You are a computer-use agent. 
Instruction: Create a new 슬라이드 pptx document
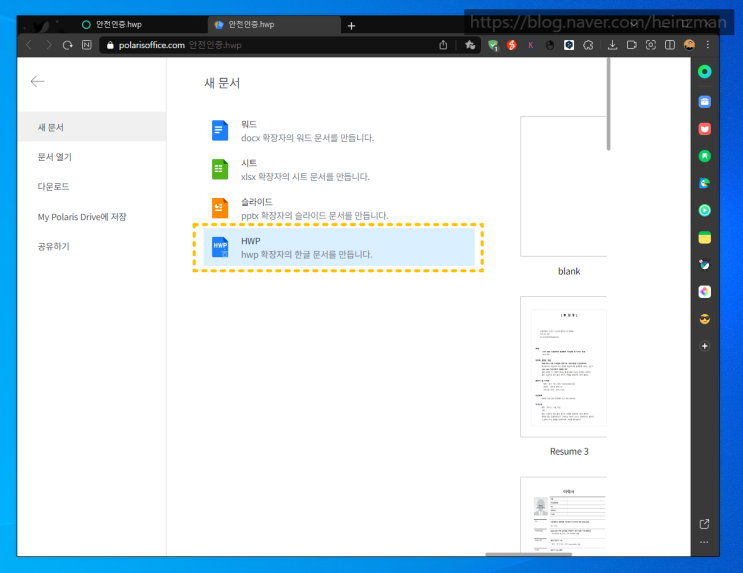click(x=339, y=209)
